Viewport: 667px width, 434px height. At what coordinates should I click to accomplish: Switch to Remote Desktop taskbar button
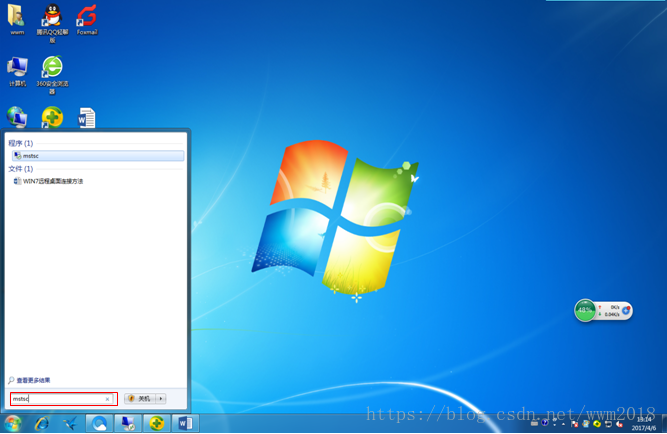click(x=128, y=423)
